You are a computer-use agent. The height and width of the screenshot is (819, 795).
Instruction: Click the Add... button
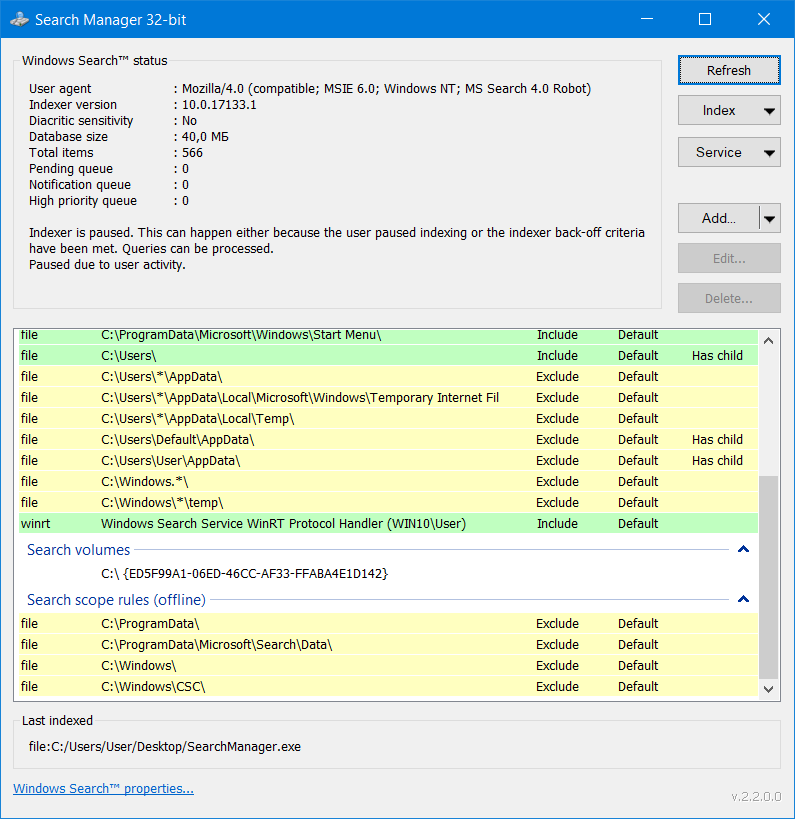click(719, 218)
